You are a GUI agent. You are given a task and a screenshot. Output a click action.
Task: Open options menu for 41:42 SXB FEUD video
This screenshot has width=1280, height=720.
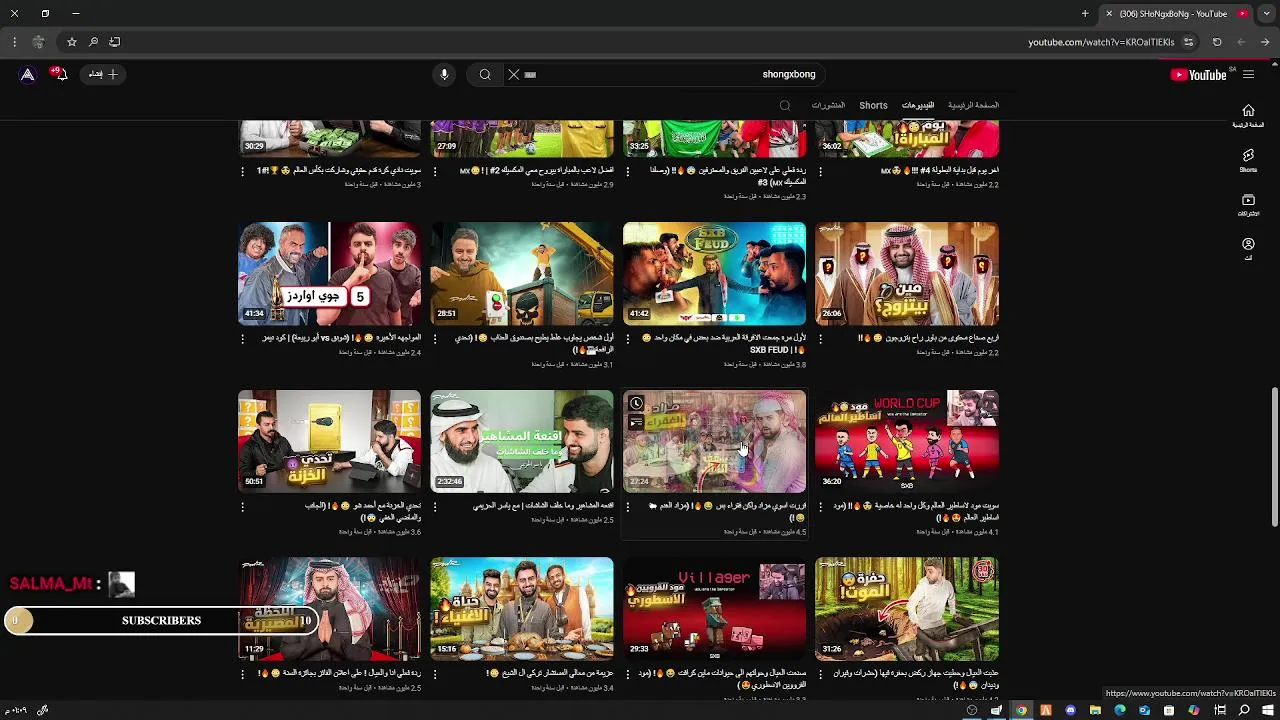[x=627, y=339]
